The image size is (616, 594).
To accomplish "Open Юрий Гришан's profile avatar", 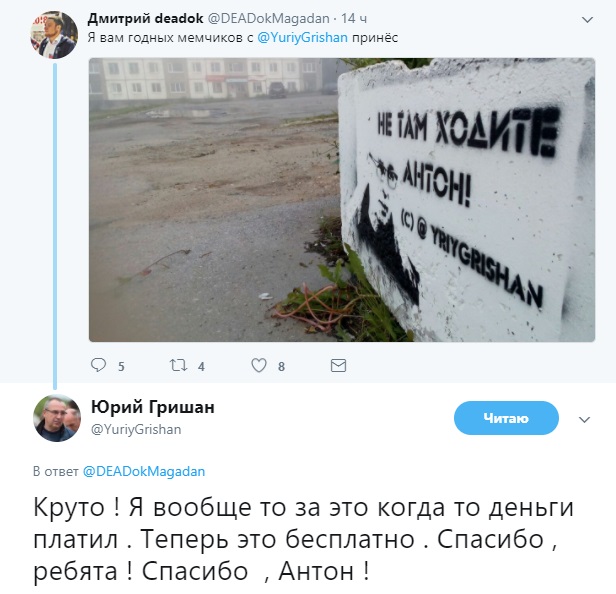I will click(x=57, y=418).
